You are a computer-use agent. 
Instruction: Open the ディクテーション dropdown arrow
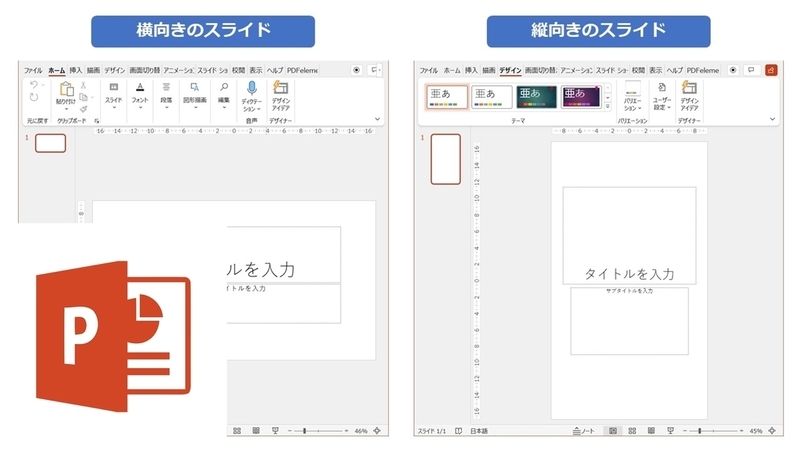pos(259,109)
